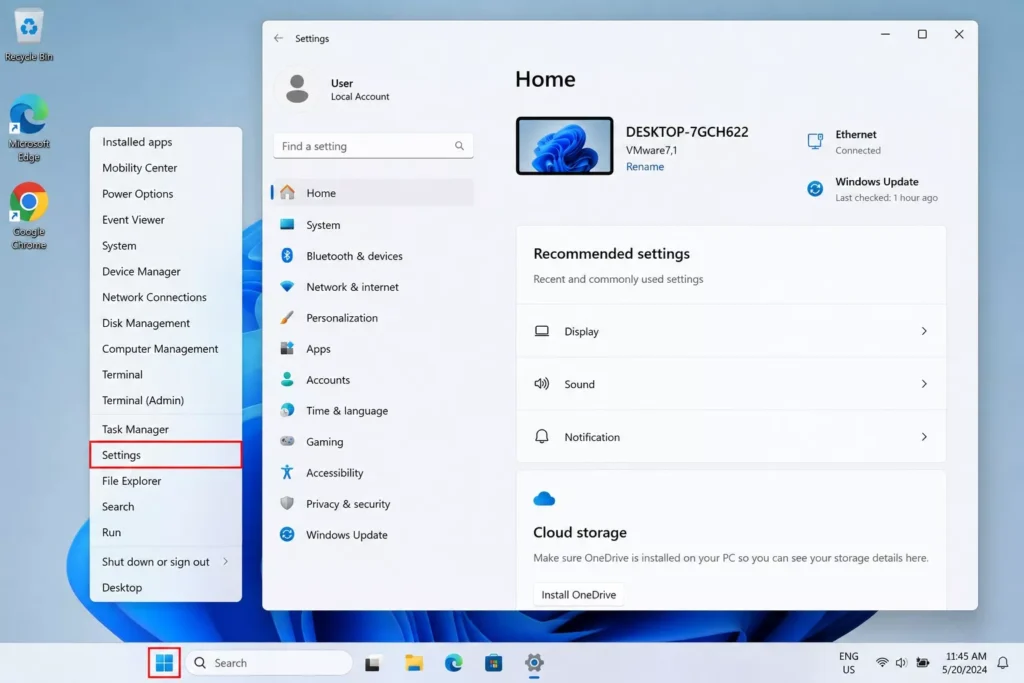Image resolution: width=1024 pixels, height=683 pixels.
Task: Click the search magnifier in Find a setting
Action: [459, 146]
